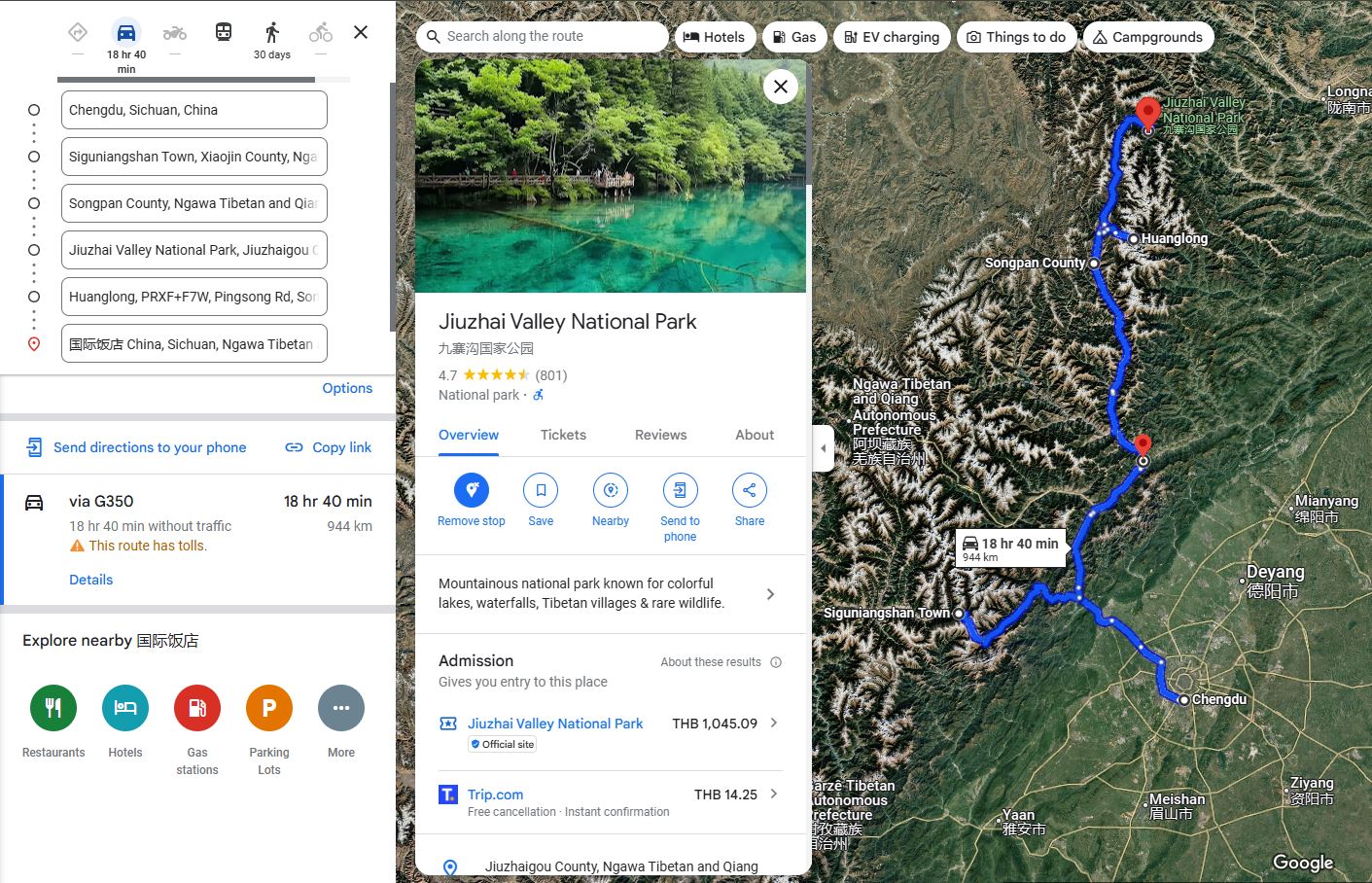Image resolution: width=1372 pixels, height=883 pixels.
Task: Open the Trip.com ticket link
Action: coord(495,795)
